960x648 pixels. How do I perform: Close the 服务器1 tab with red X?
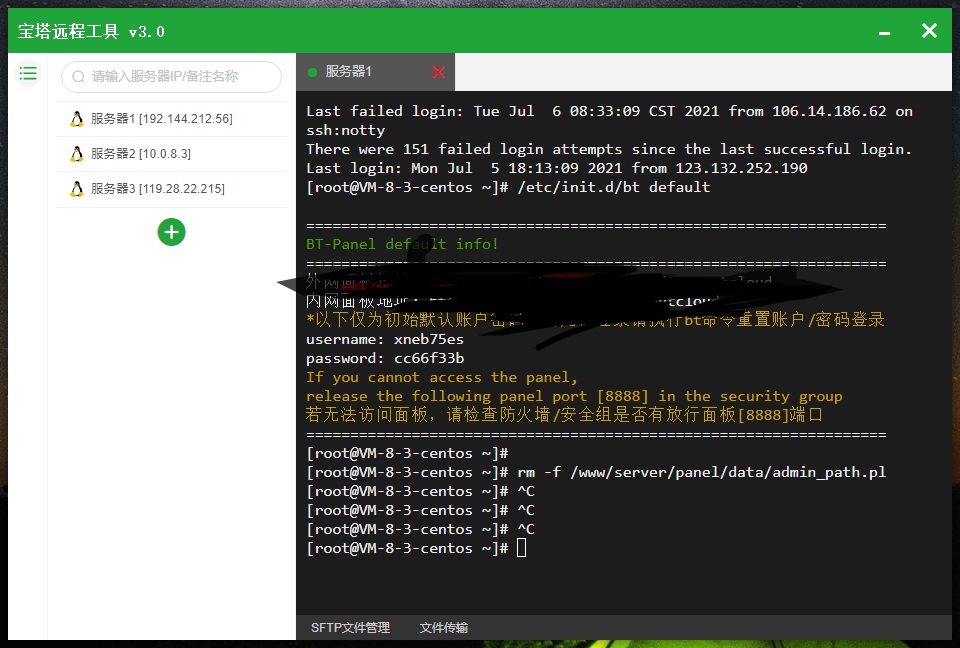438,72
